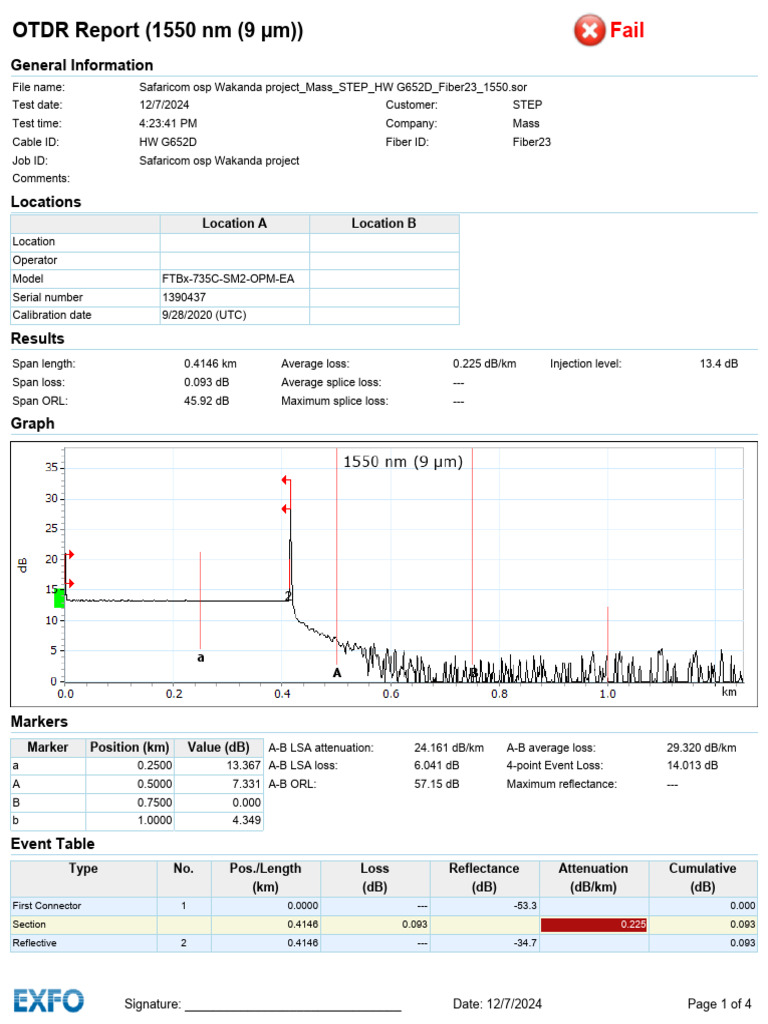Click the Type header in Event Table
This screenshot has width=768, height=1024.
(x=84, y=877)
